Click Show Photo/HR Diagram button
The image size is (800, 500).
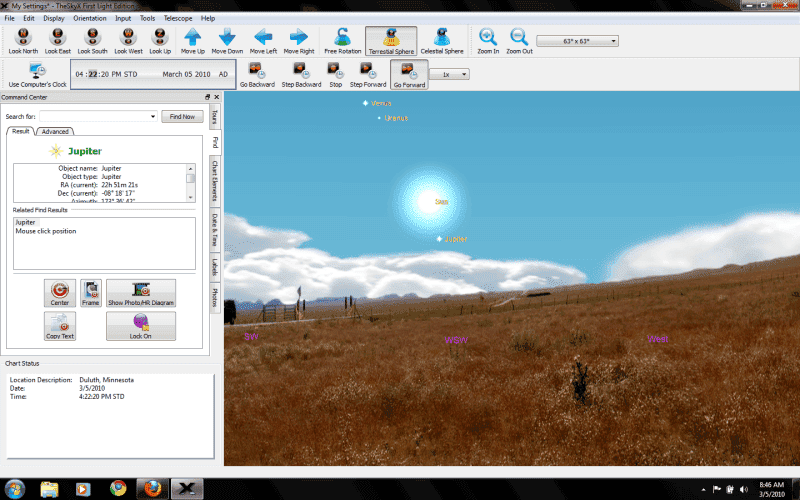click(140, 293)
